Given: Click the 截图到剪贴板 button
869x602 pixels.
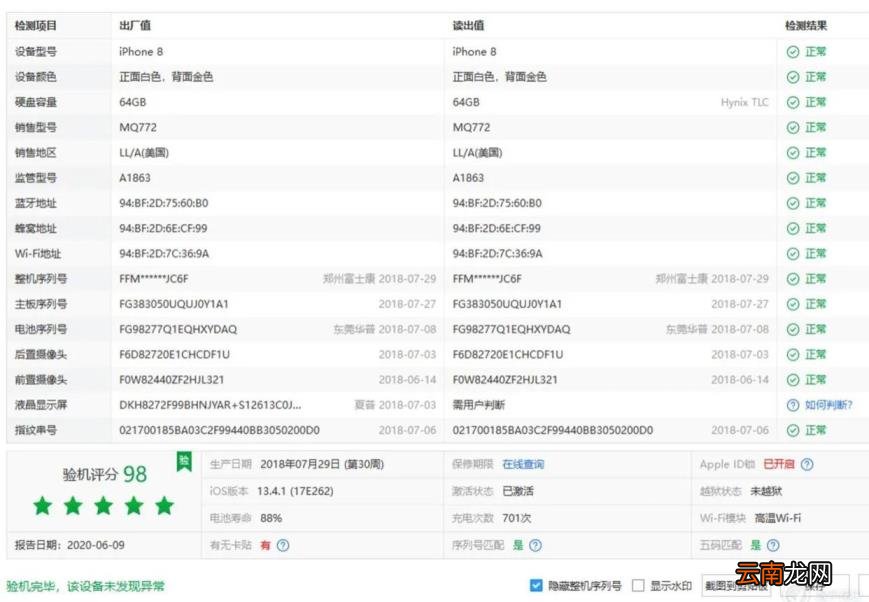Looking at the screenshot, I should tap(737, 586).
